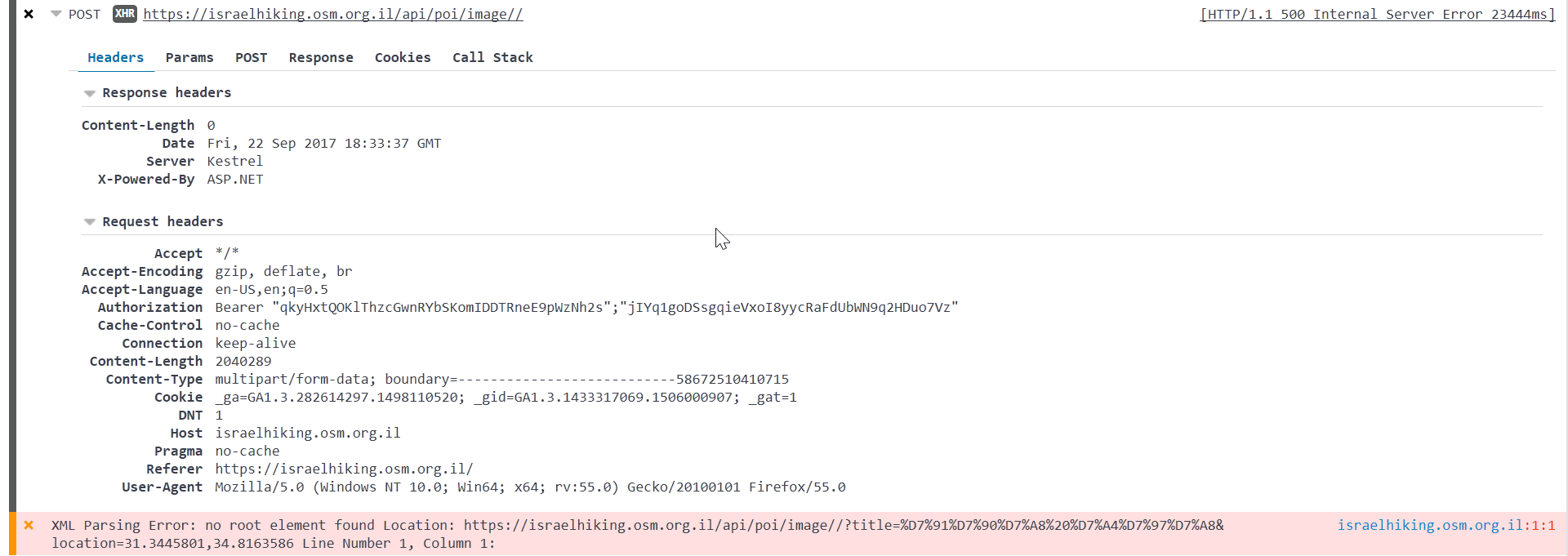This screenshot has width=1568, height=556.
Task: Select the Date header value Fri, 22 Sep 2017
Action: tap(324, 143)
